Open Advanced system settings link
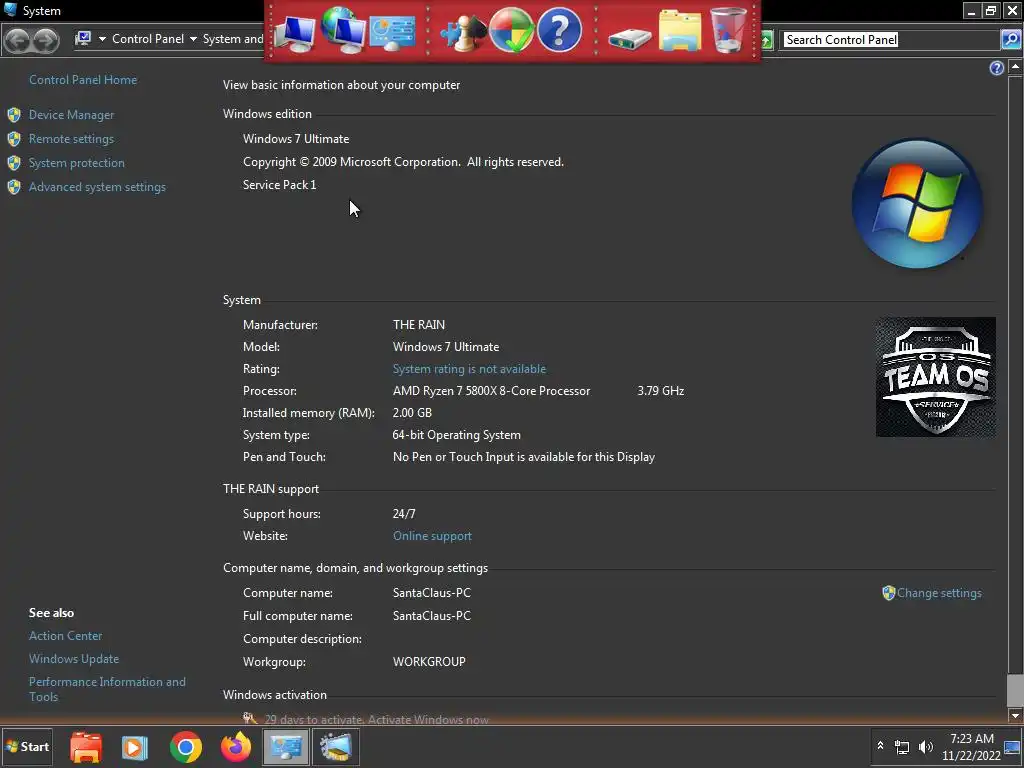This screenshot has height=768, width=1024. click(97, 187)
